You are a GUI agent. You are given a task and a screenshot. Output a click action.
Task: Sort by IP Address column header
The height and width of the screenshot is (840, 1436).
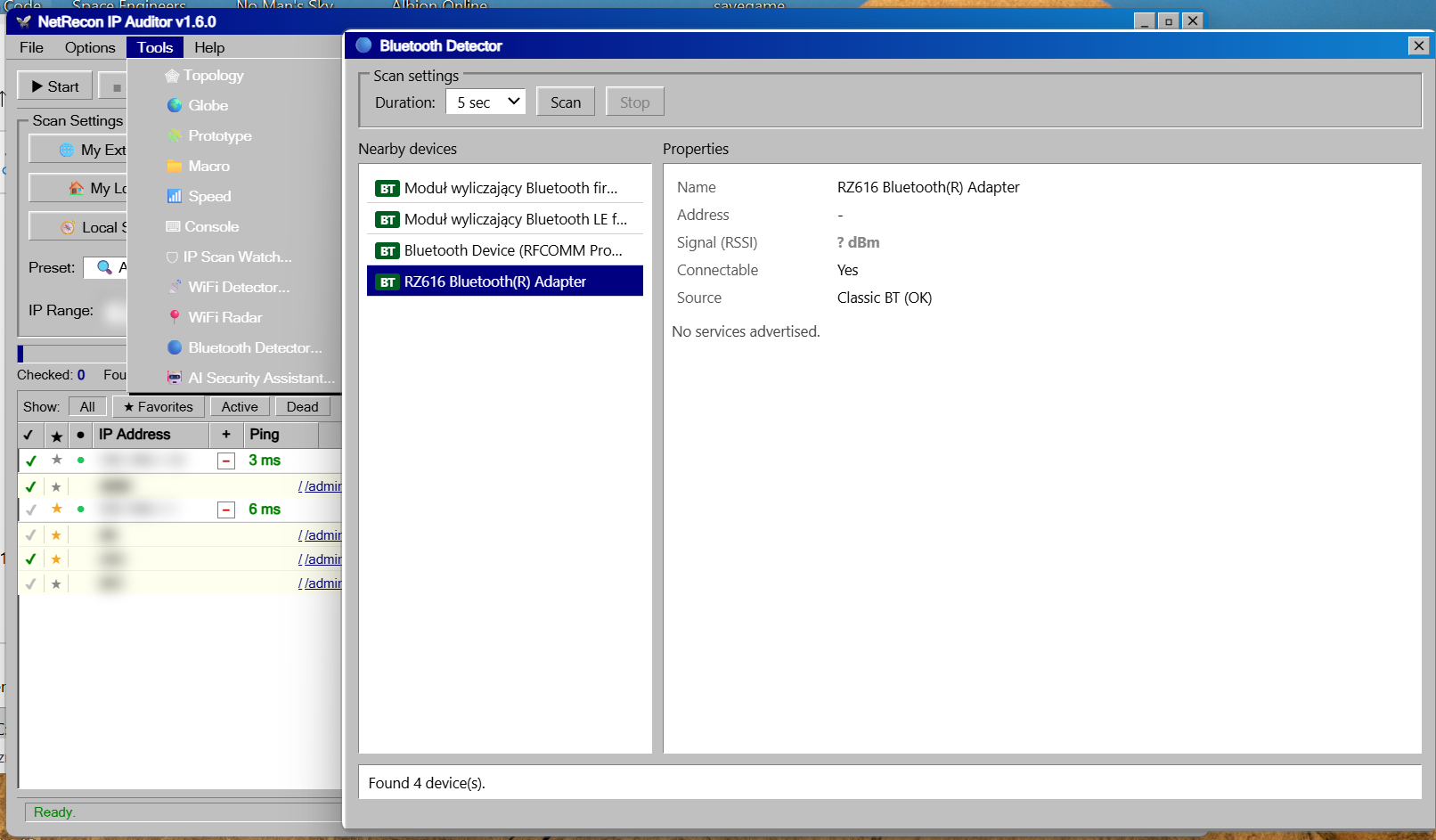click(x=151, y=435)
